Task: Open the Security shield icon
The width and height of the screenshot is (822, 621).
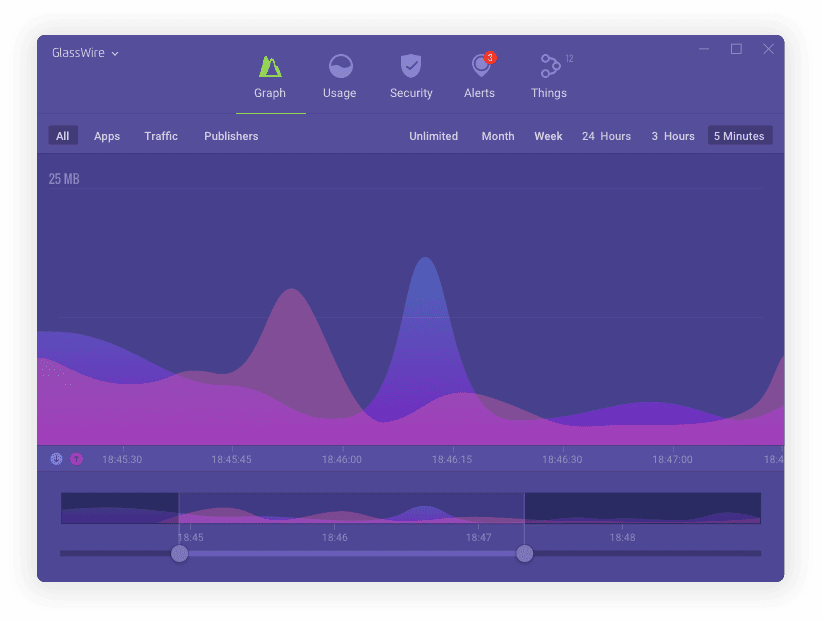Action: point(411,67)
